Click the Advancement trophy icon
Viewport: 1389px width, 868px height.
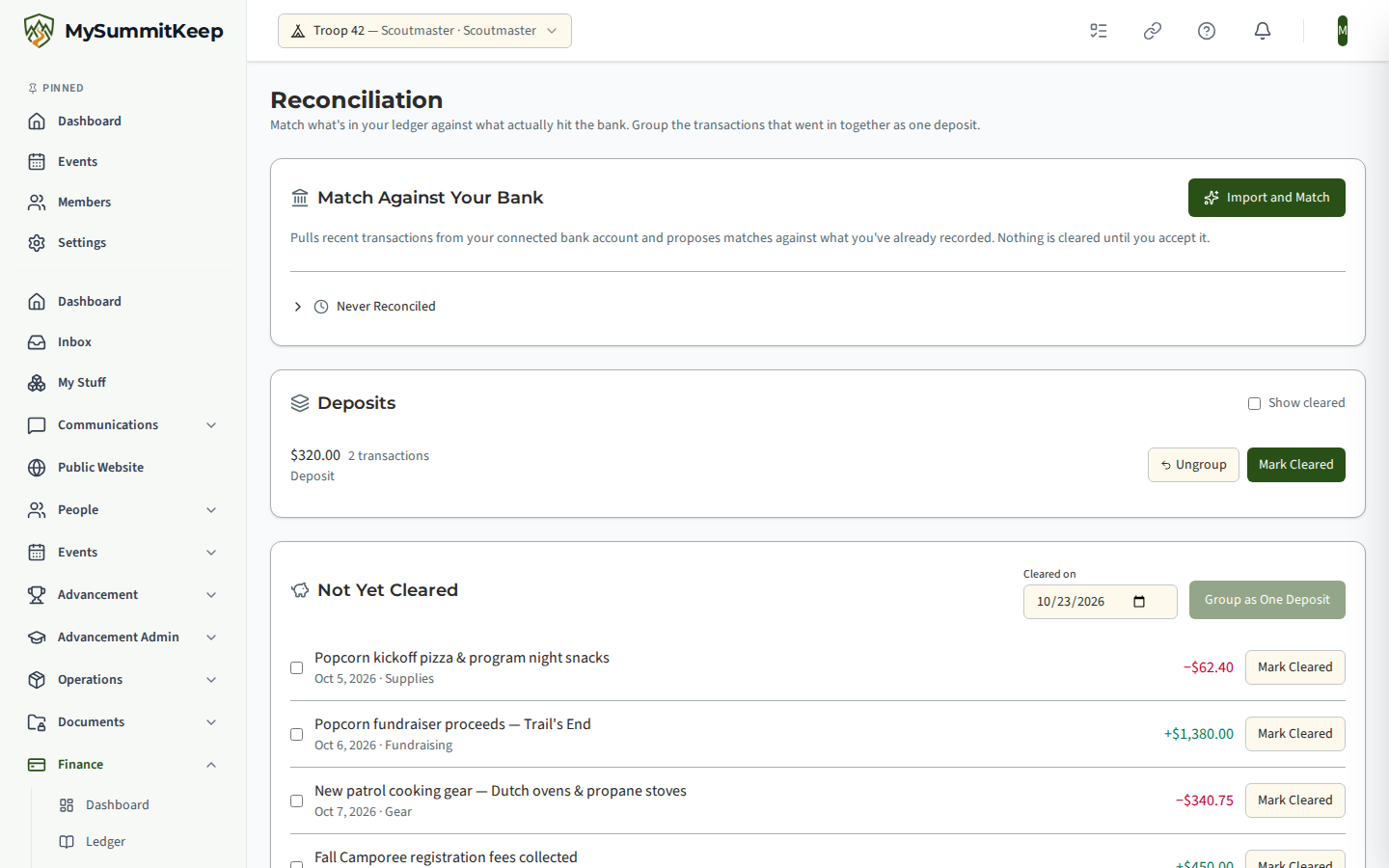click(37, 594)
